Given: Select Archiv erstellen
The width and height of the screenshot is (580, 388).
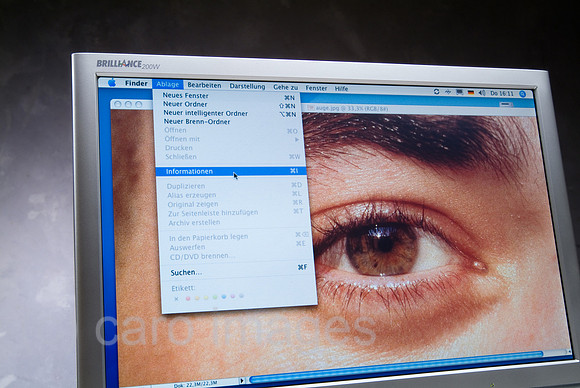Looking at the screenshot, I should tap(235, 222).
